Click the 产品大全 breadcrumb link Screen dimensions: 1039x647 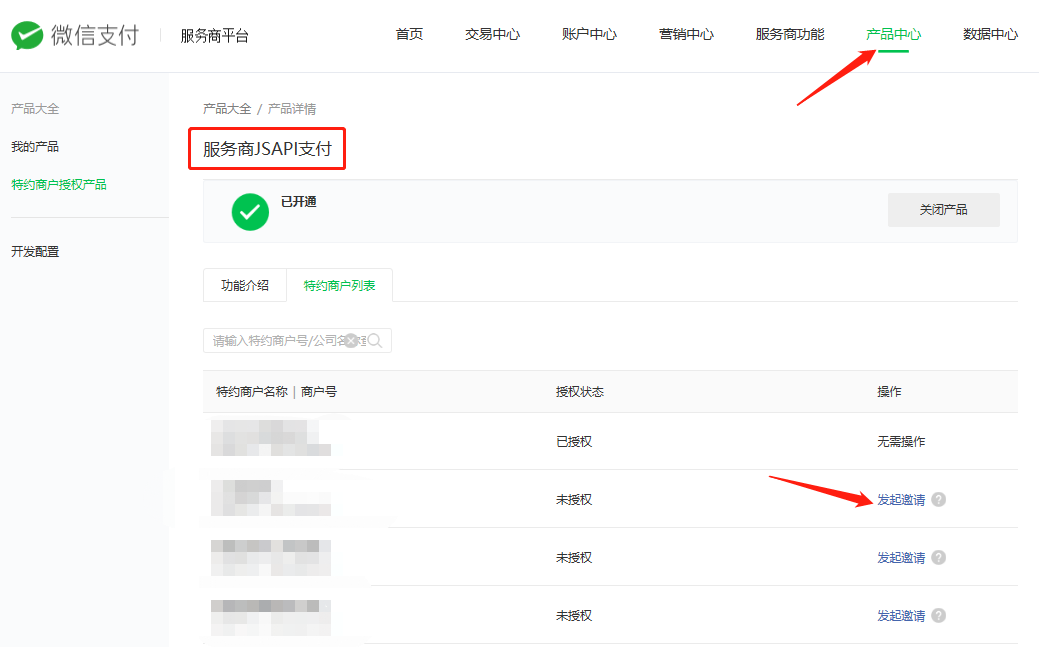click(227, 109)
